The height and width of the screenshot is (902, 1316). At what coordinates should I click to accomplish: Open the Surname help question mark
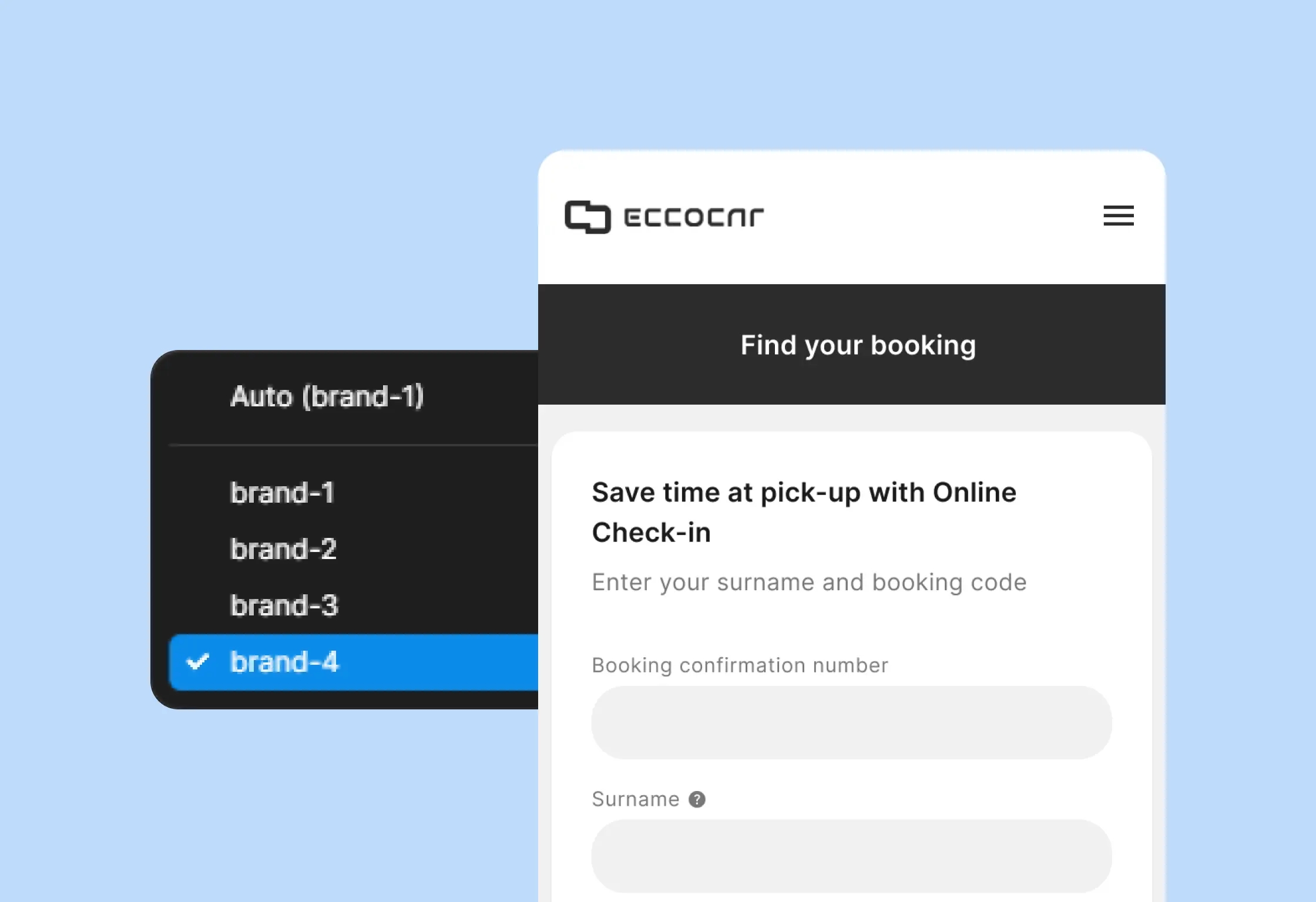697,799
